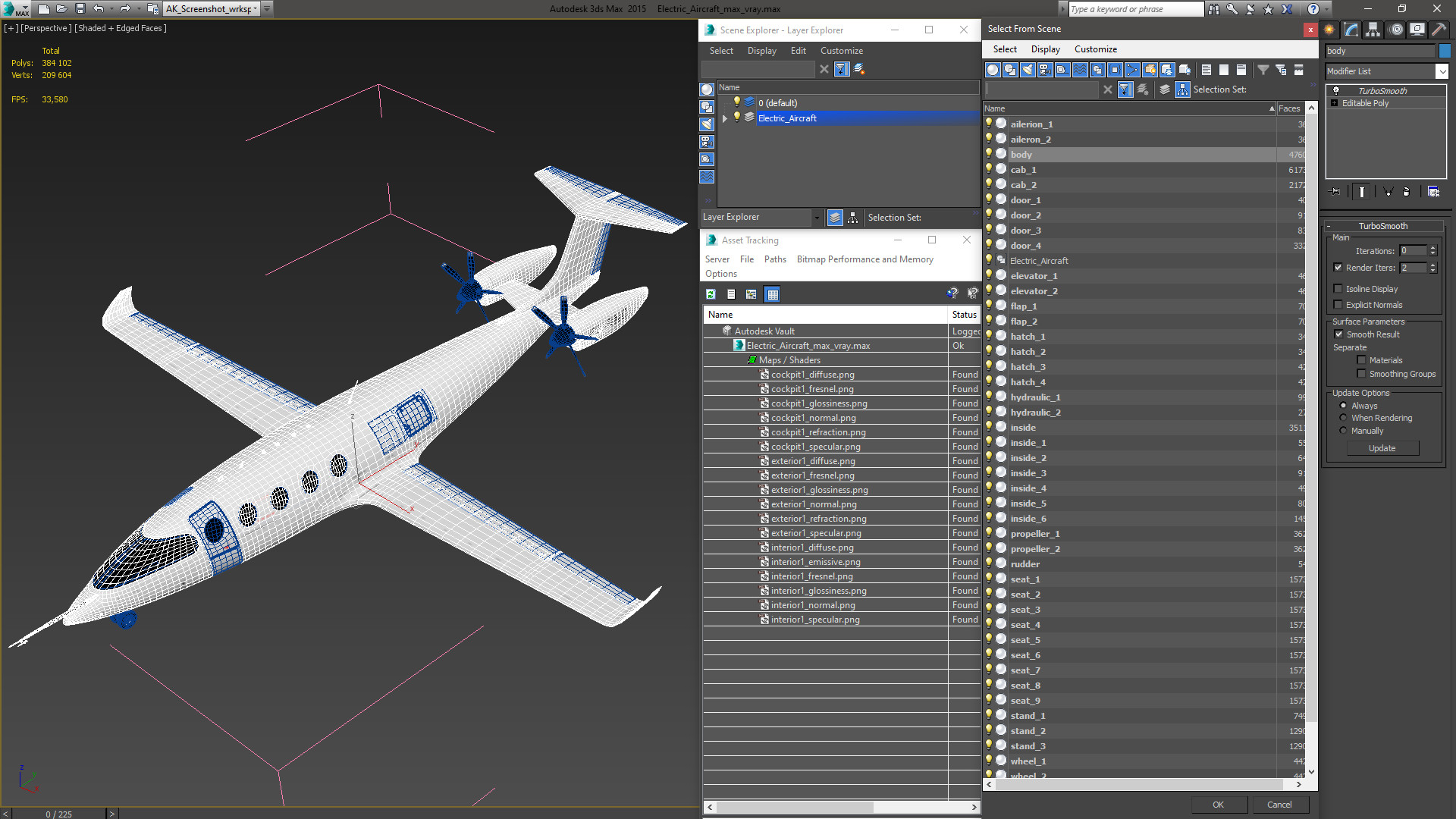Click the refresh icon in Asset Tracking
The height and width of the screenshot is (819, 1456).
[711, 294]
